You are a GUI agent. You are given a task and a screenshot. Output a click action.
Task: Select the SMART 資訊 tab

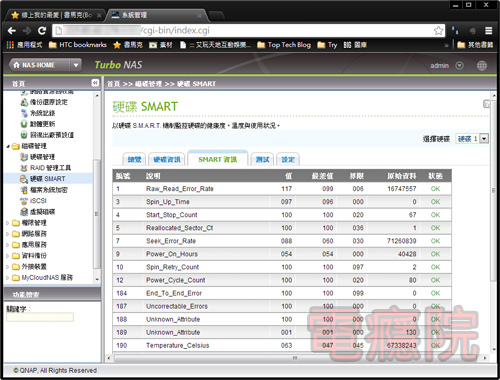click(x=218, y=159)
